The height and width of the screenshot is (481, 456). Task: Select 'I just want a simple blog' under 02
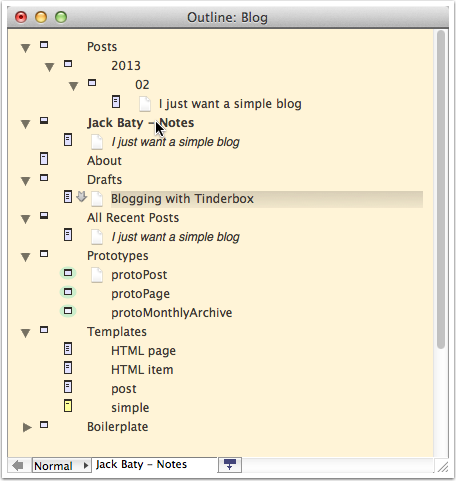(230, 104)
